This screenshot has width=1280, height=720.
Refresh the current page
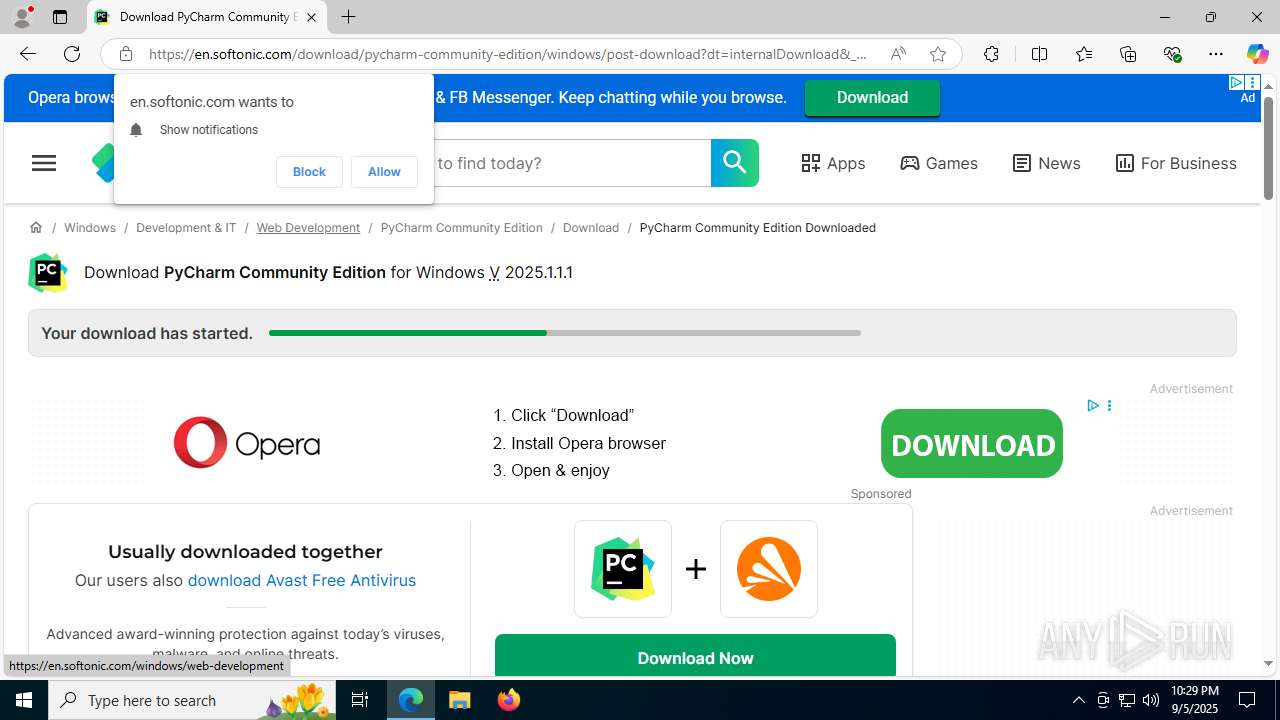tap(72, 54)
